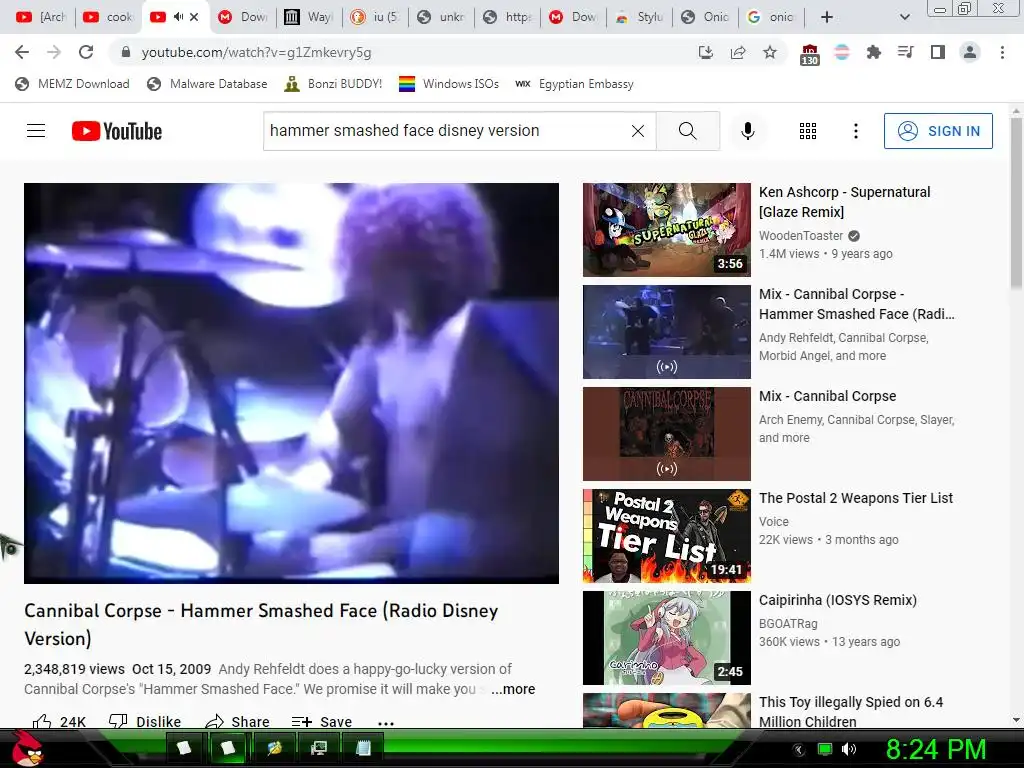Open 'Mix - Cannibal Corpse - Hammer Smashed Face' title
This screenshot has width=1024, height=768.
856,304
